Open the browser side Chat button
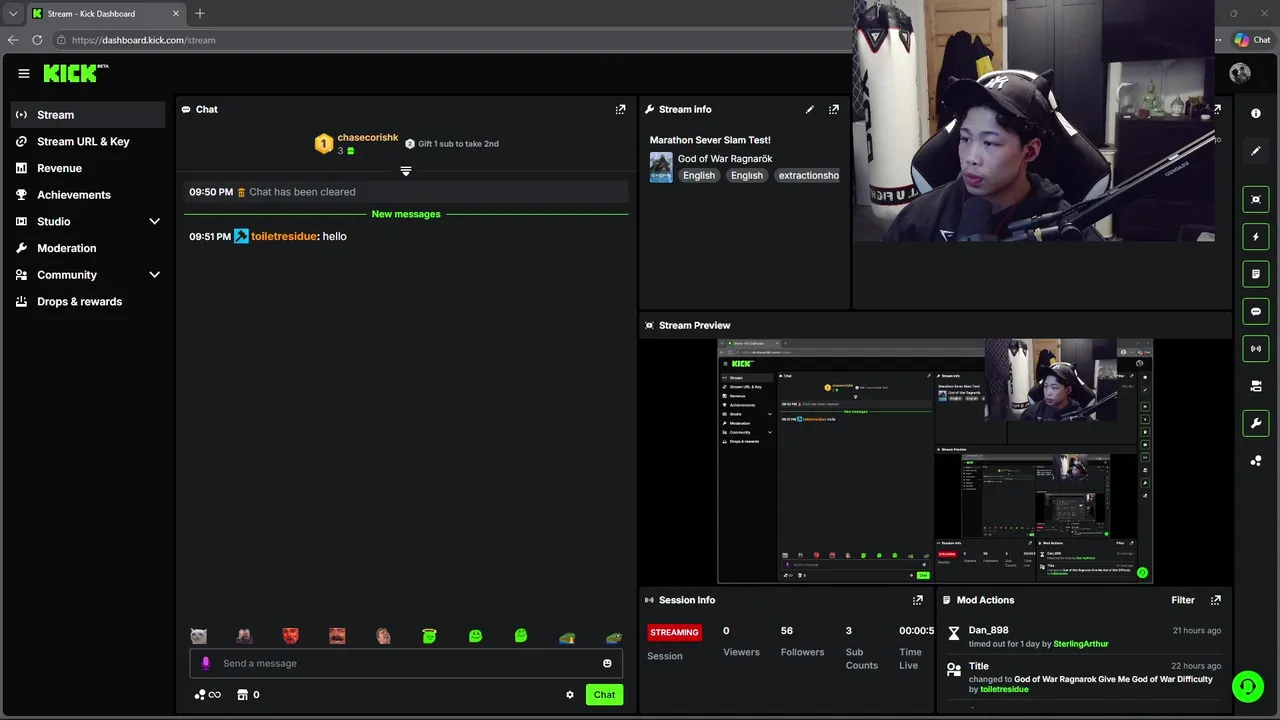The width and height of the screenshot is (1280, 720). click(x=1253, y=40)
